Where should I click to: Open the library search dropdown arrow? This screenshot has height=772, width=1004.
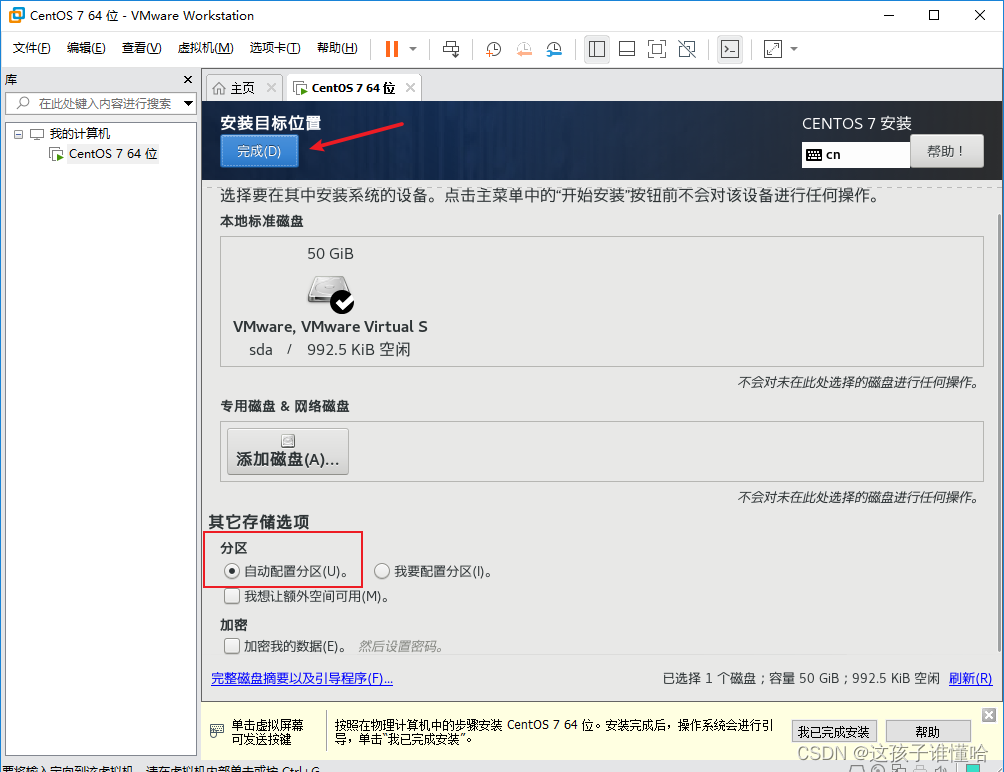(x=188, y=103)
